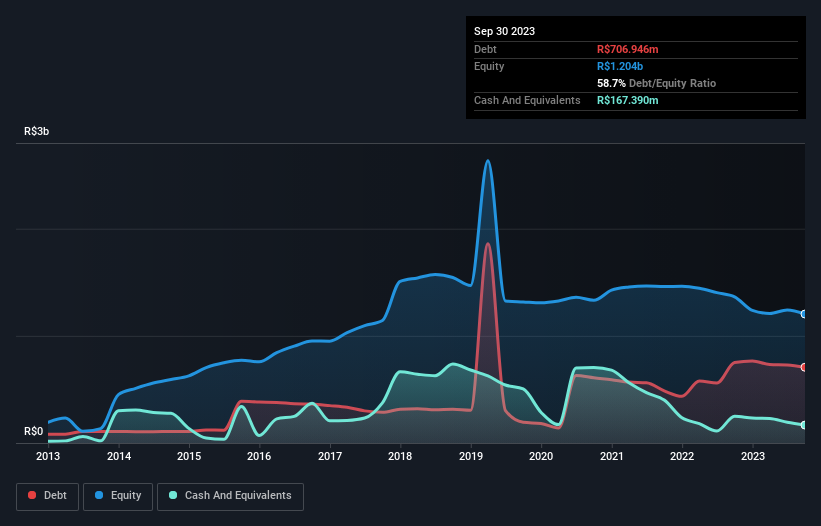Click the teal Cash endpoint marker
The width and height of the screenshot is (821, 526).
point(804,425)
